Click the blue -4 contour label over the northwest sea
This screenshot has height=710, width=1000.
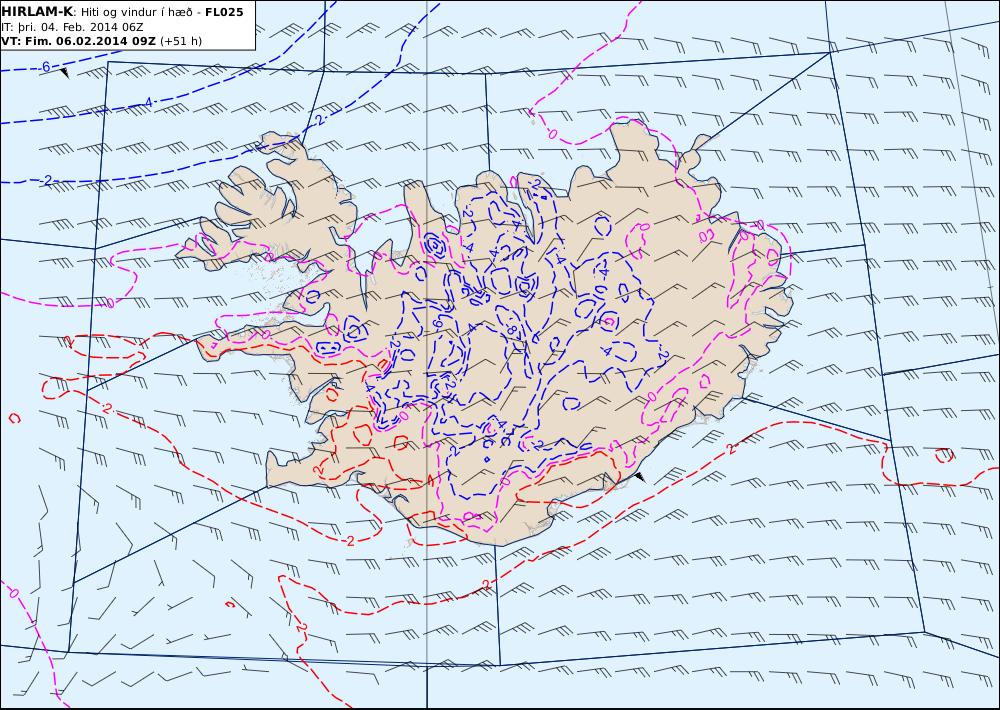pos(147,102)
